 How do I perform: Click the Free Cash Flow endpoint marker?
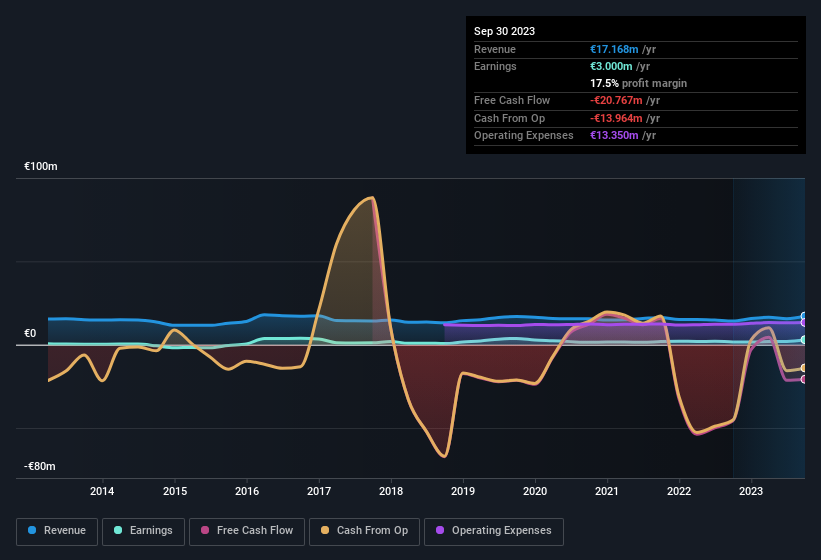(x=804, y=379)
